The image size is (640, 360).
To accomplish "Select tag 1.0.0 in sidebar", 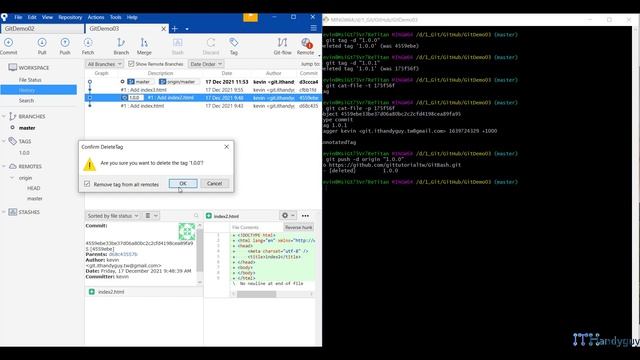I will click(24, 153).
